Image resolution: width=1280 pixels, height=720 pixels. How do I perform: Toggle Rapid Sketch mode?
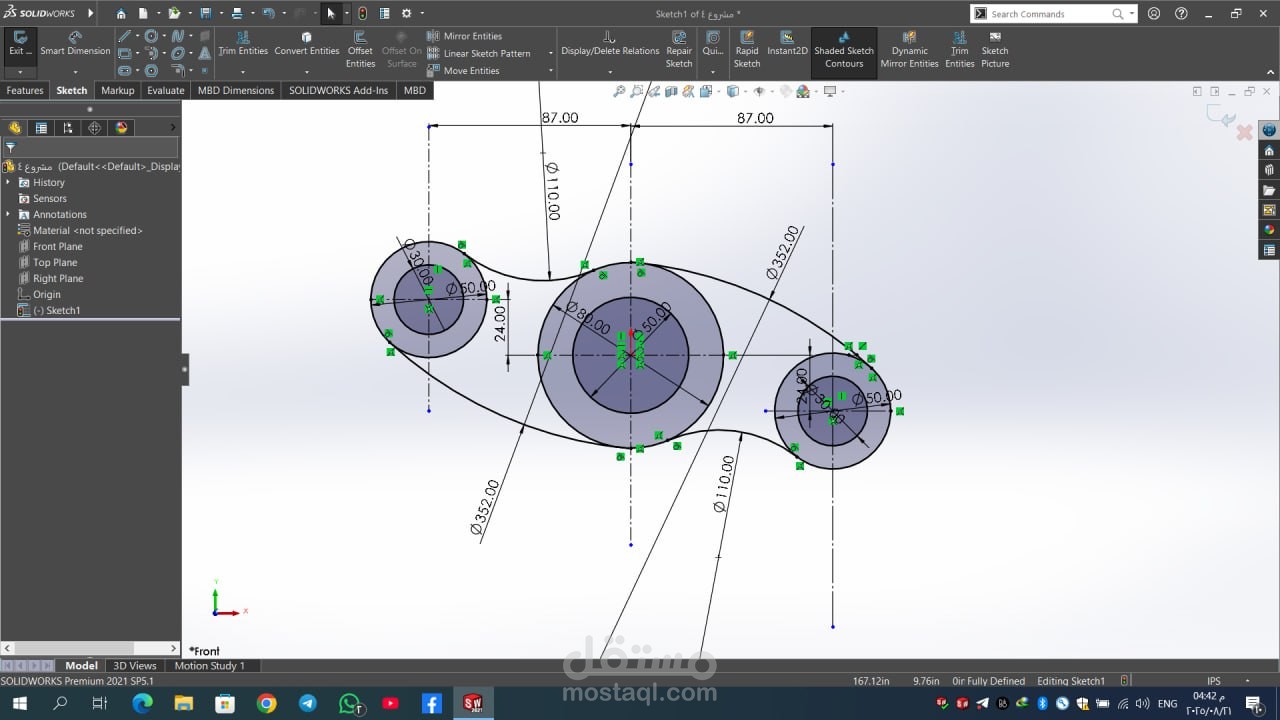(747, 50)
